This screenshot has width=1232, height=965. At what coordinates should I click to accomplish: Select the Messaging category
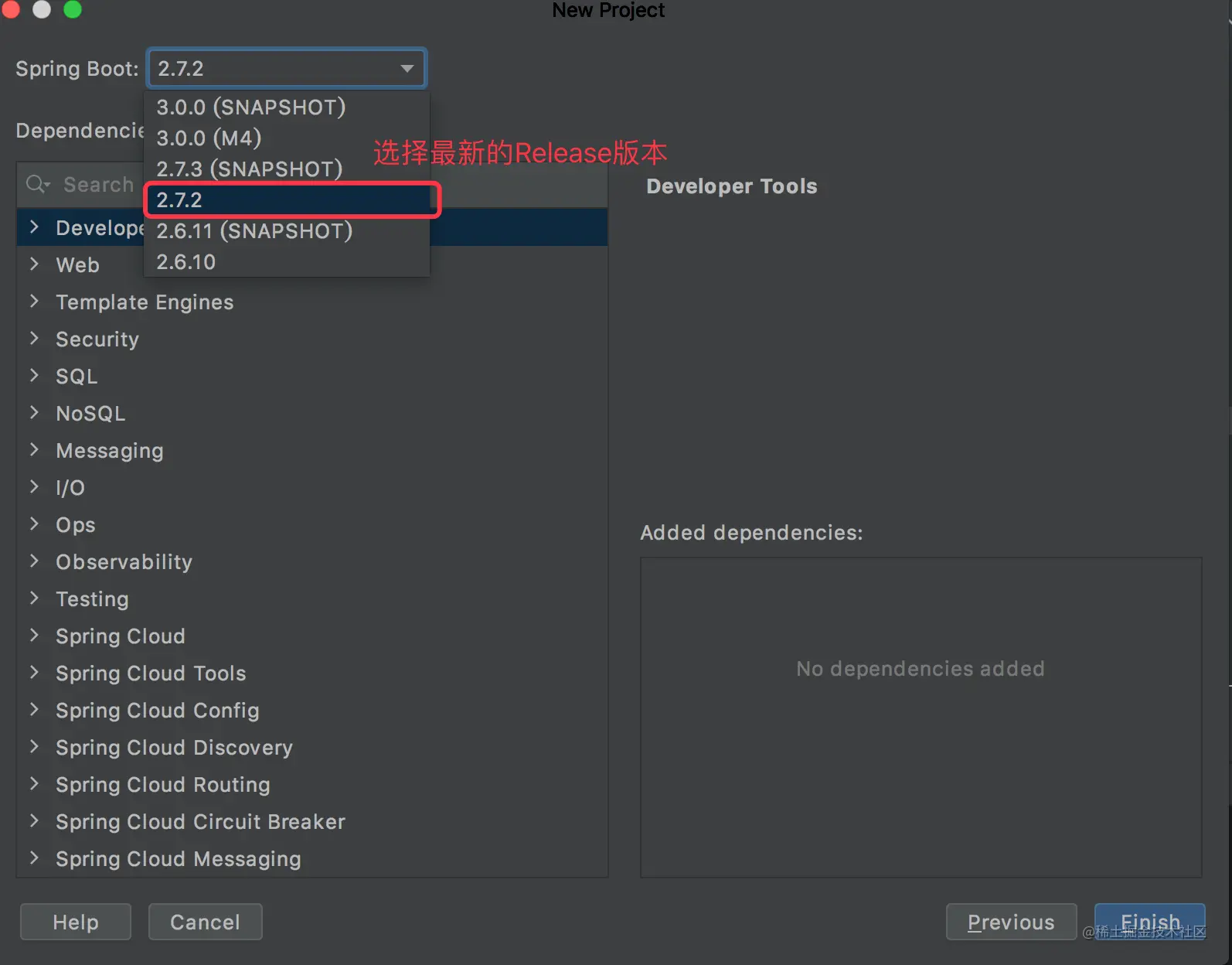[x=110, y=451]
